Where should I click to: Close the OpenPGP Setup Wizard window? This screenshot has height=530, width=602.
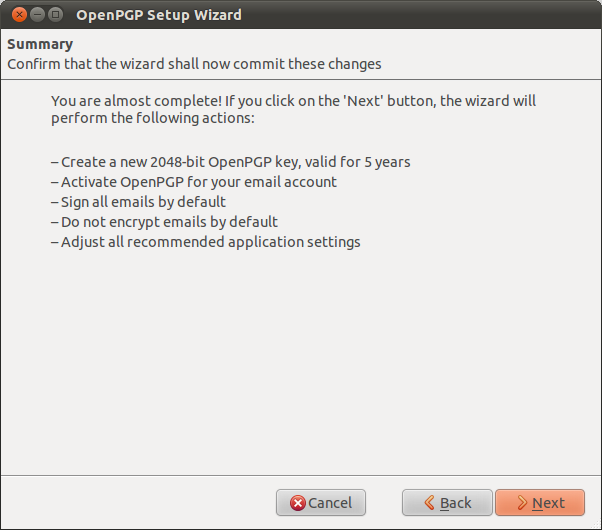pyautogui.click(x=18, y=15)
